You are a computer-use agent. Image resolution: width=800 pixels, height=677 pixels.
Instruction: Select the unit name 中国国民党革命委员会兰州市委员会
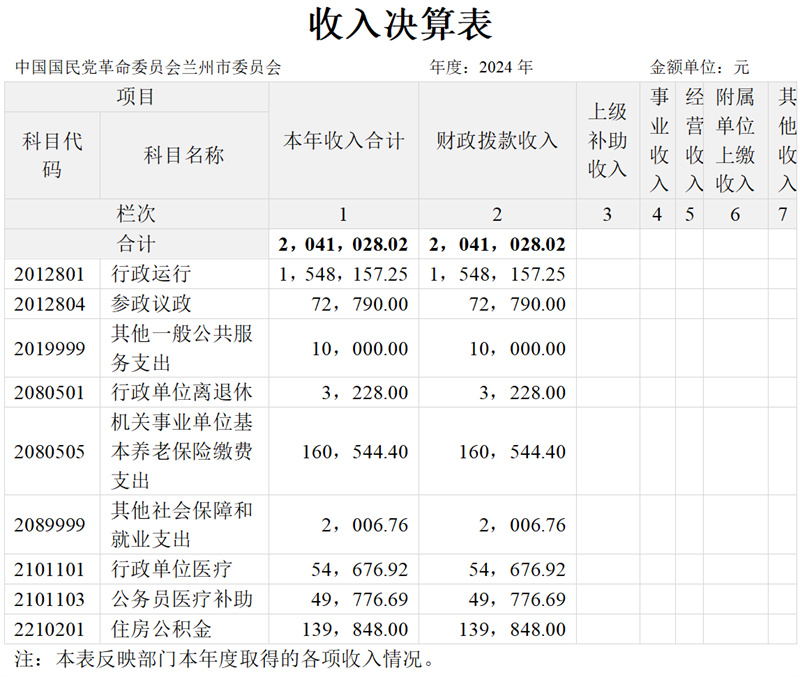tap(148, 67)
